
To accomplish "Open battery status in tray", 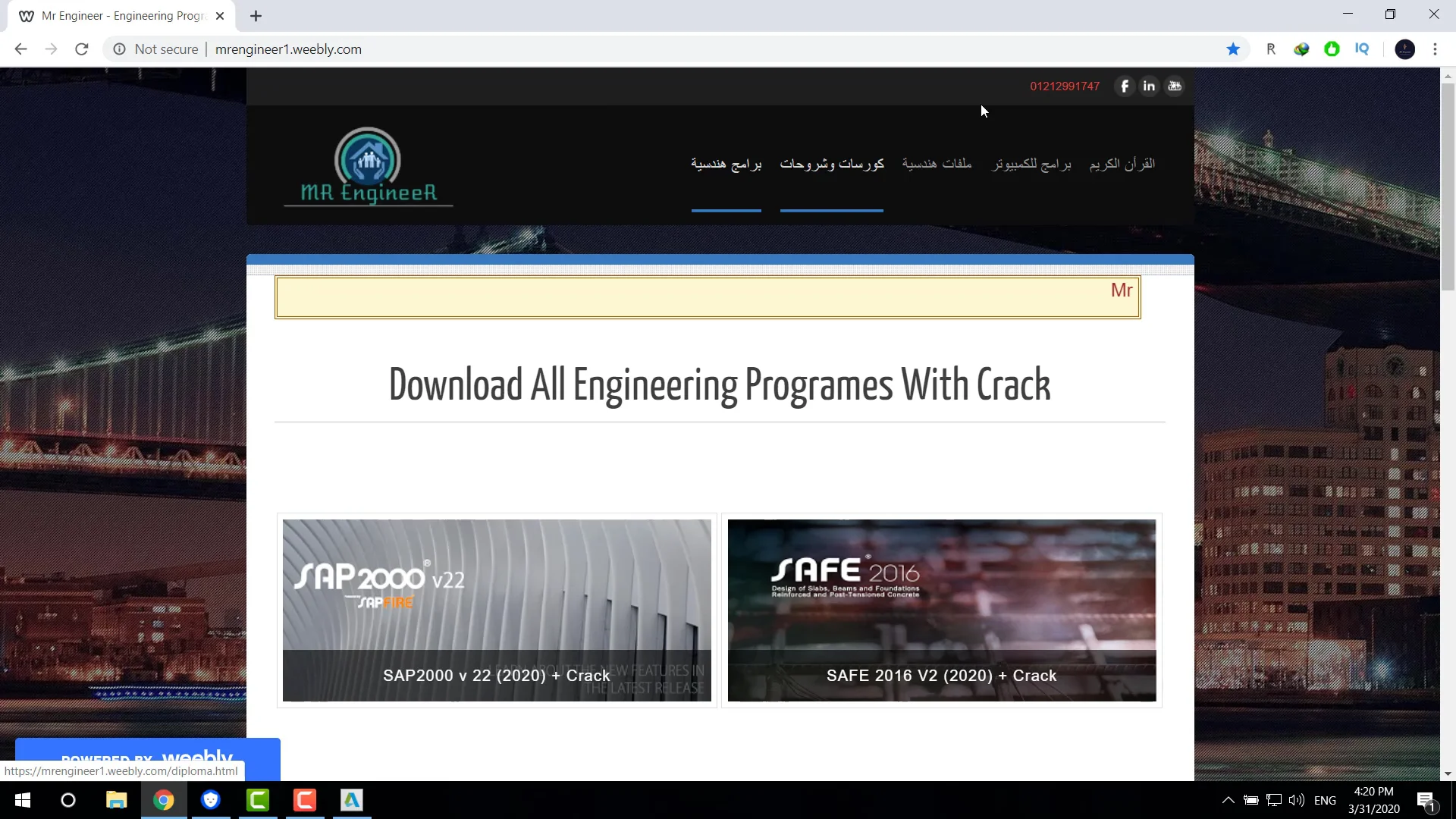I will (1251, 800).
